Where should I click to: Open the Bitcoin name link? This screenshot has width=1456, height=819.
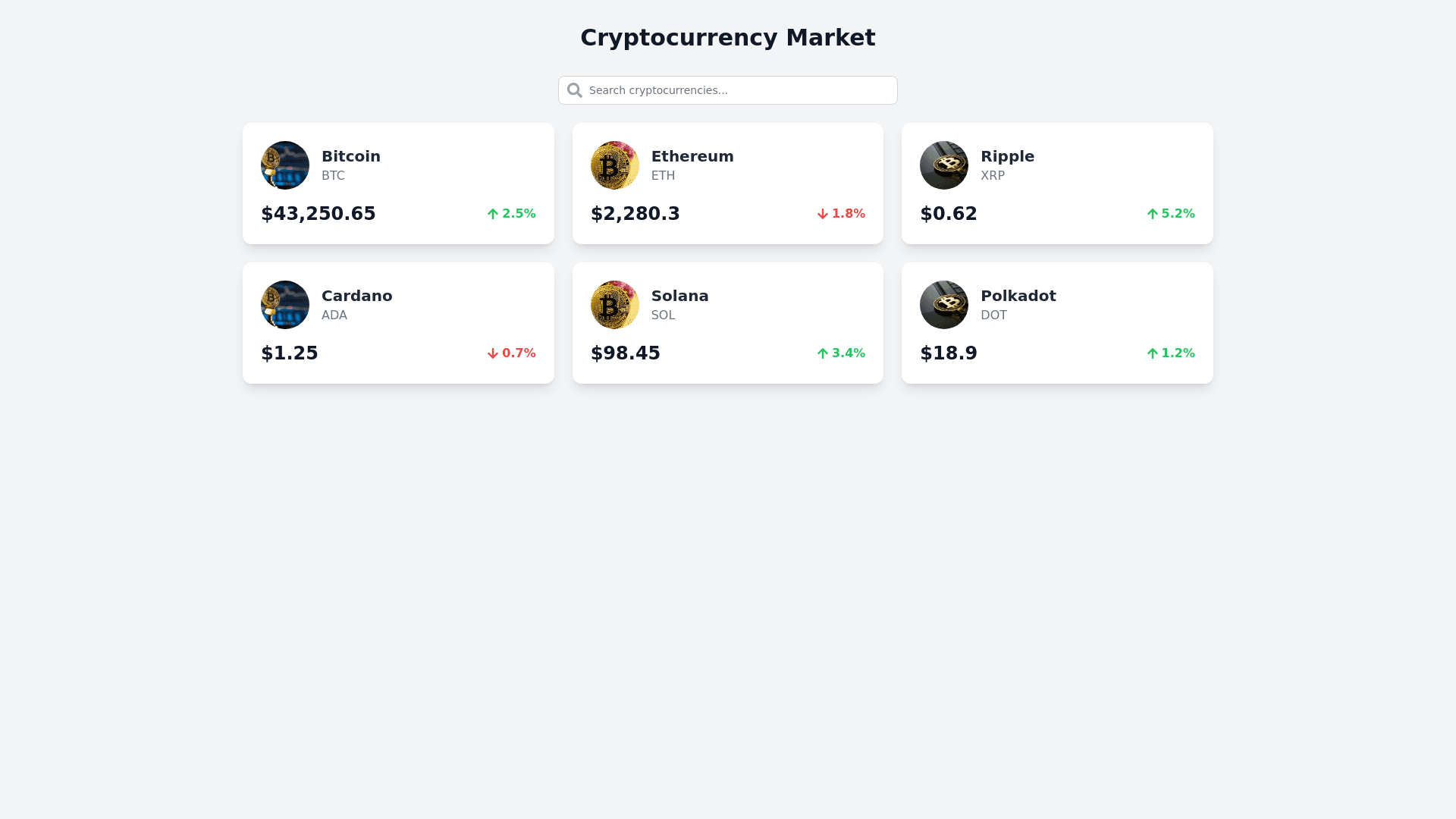351,156
